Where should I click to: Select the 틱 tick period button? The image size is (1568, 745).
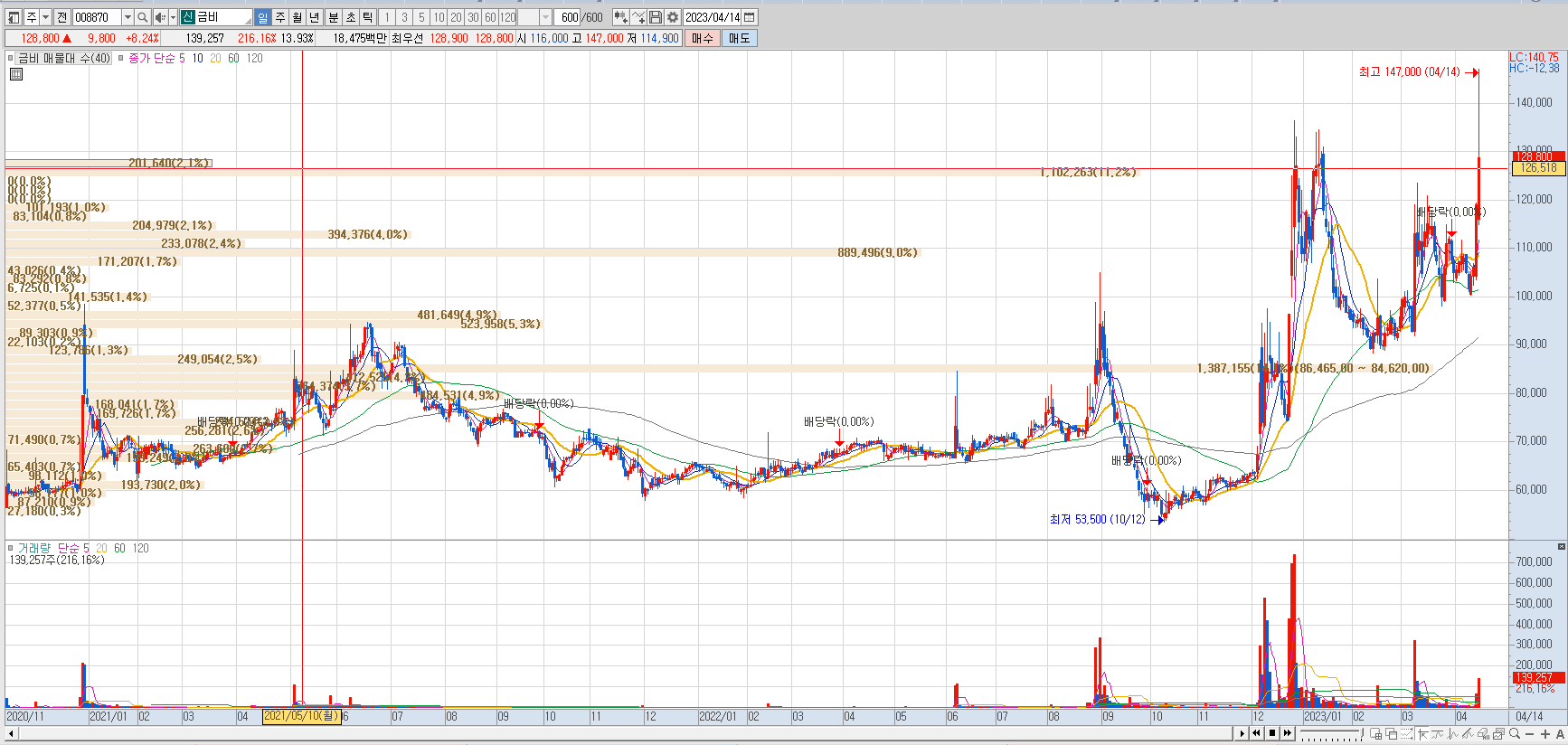coord(367,17)
